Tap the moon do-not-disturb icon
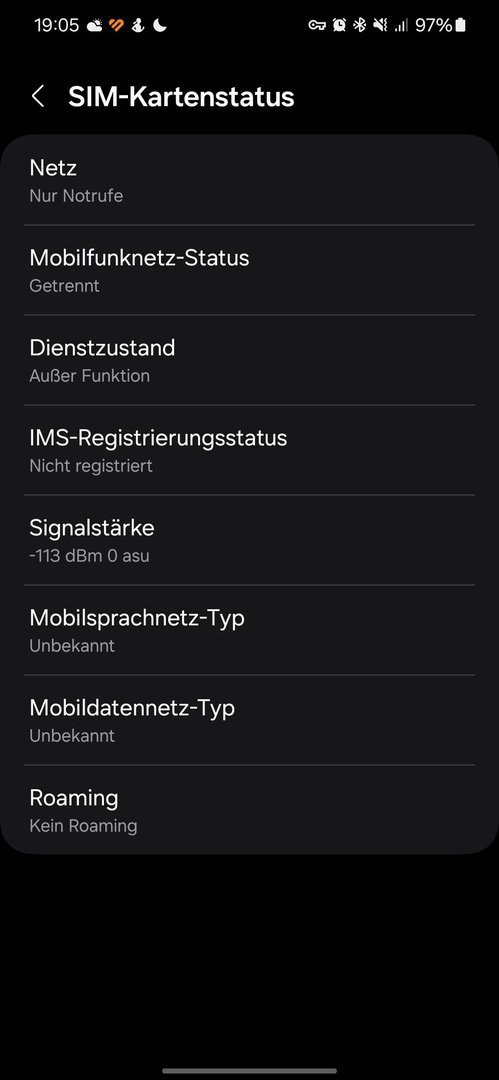 tap(160, 25)
